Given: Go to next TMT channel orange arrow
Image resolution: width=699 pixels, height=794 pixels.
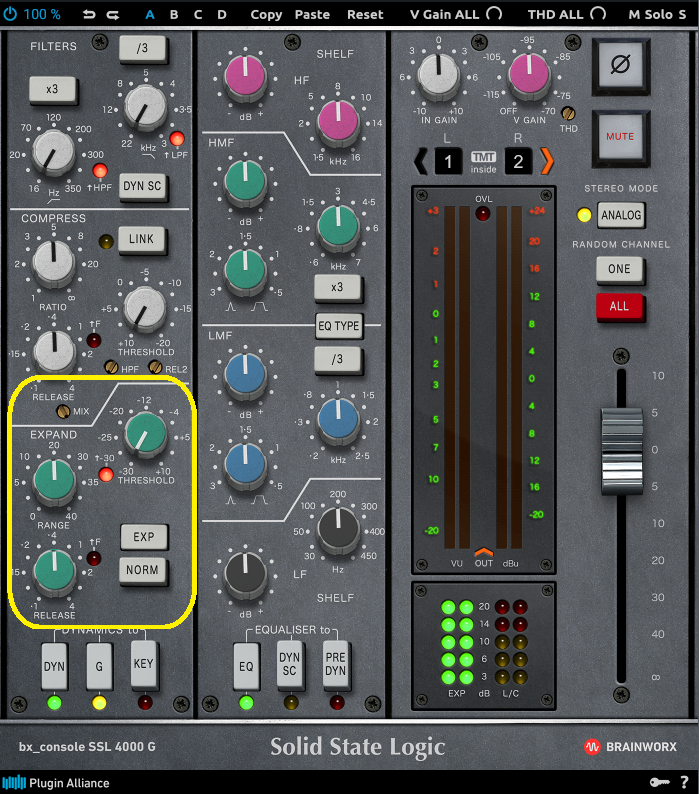Looking at the screenshot, I should click(547, 162).
